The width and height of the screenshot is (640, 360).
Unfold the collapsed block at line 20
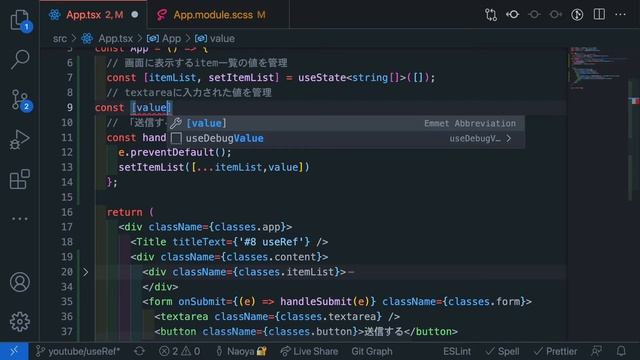(85, 272)
